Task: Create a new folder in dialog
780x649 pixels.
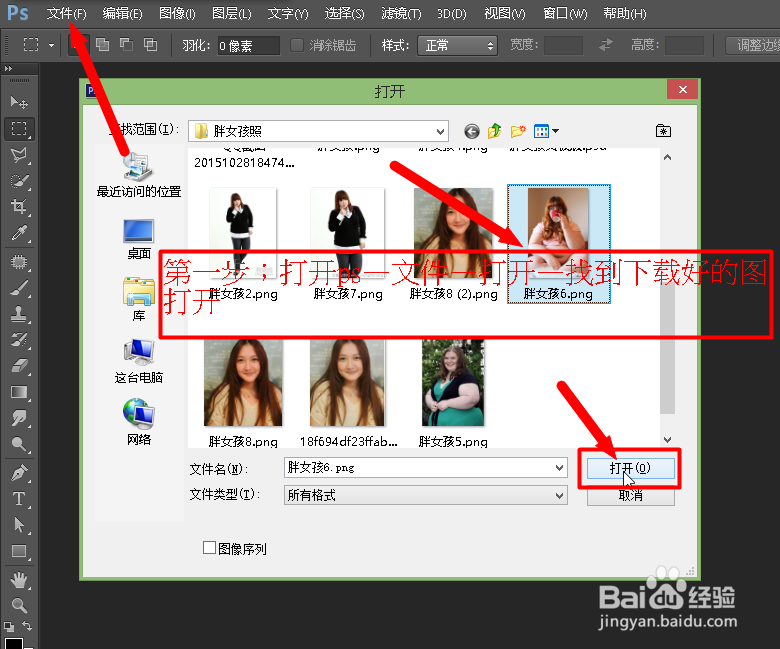Action: (x=518, y=131)
